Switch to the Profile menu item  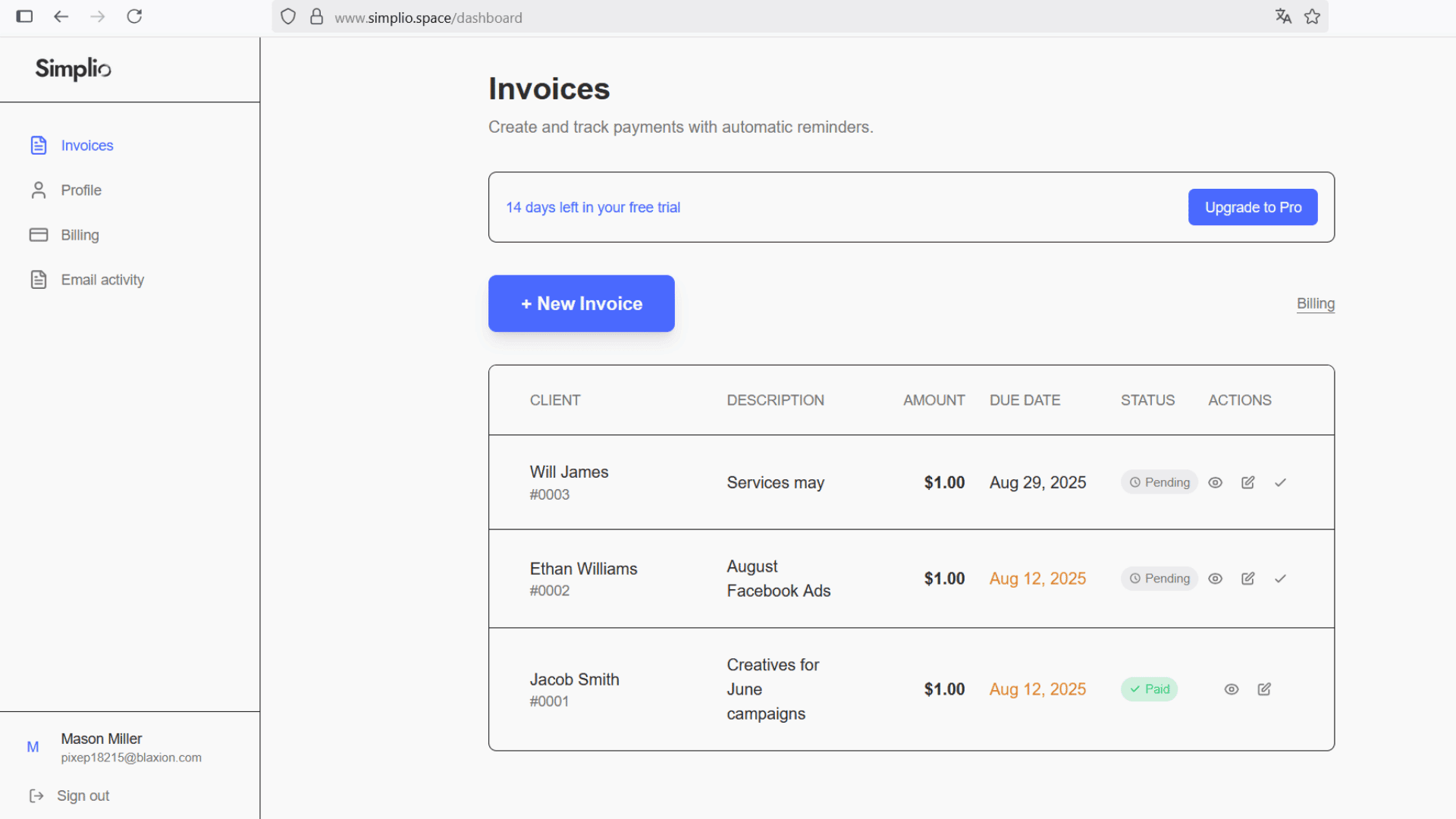81,190
